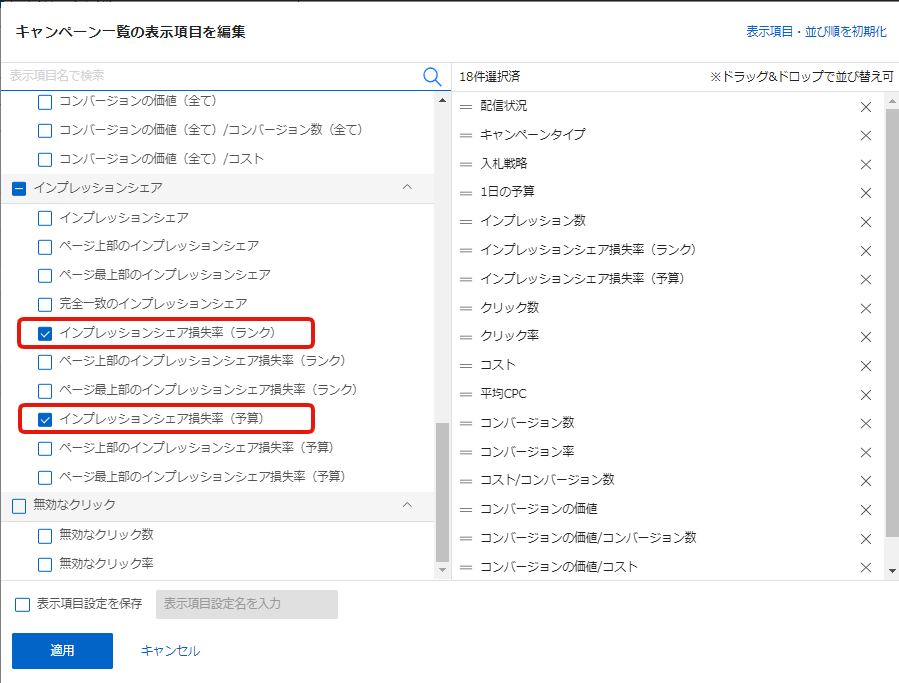The image size is (899, 683).
Task: Click the インプレッション数 row text
Action: [x=533, y=221]
